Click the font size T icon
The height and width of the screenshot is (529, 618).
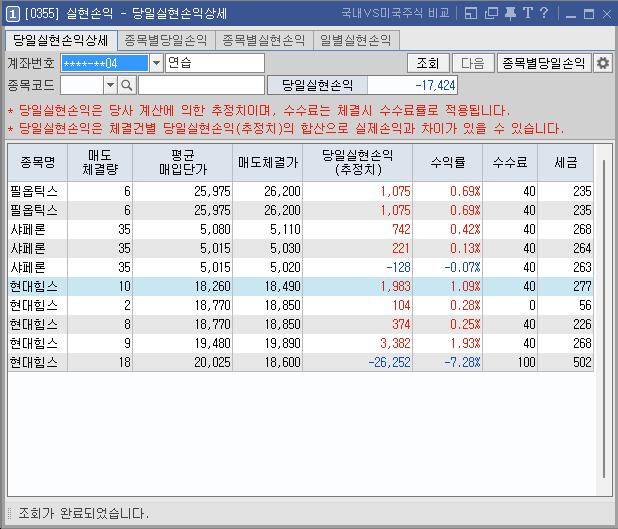[x=528, y=13]
